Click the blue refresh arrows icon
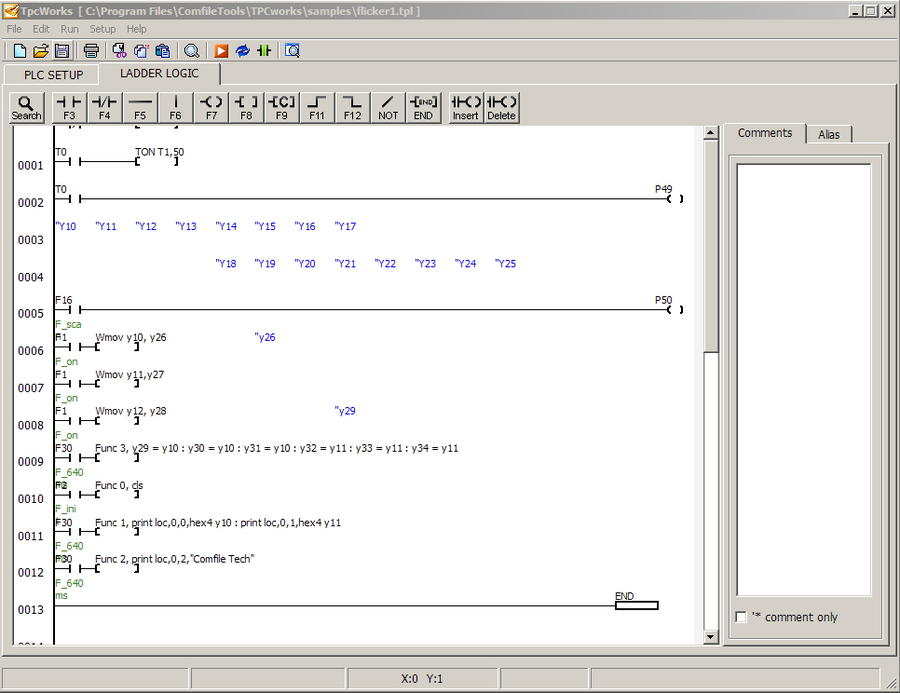900x693 pixels. tap(242, 51)
